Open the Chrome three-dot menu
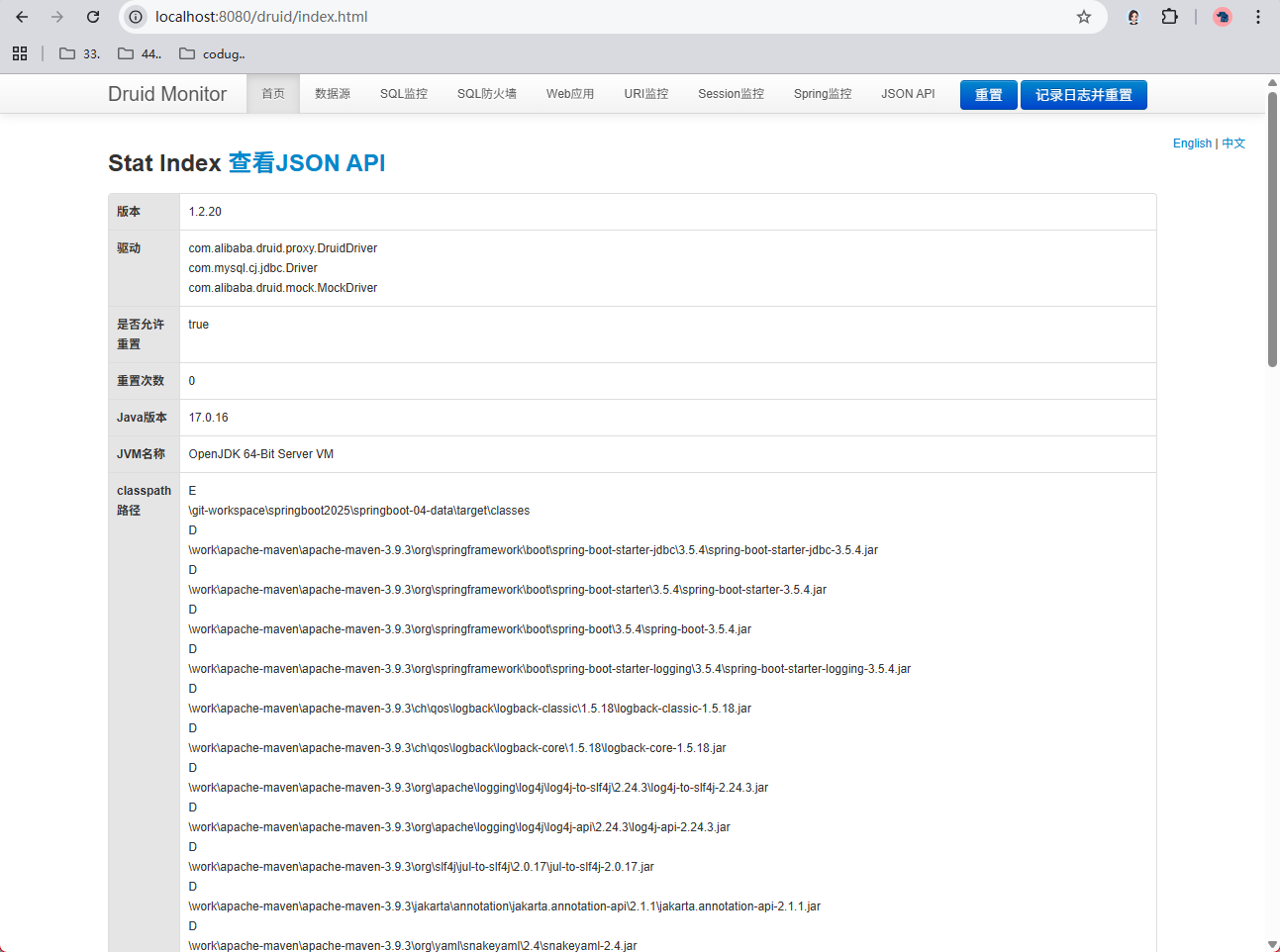The width and height of the screenshot is (1280, 952). 1258,17
